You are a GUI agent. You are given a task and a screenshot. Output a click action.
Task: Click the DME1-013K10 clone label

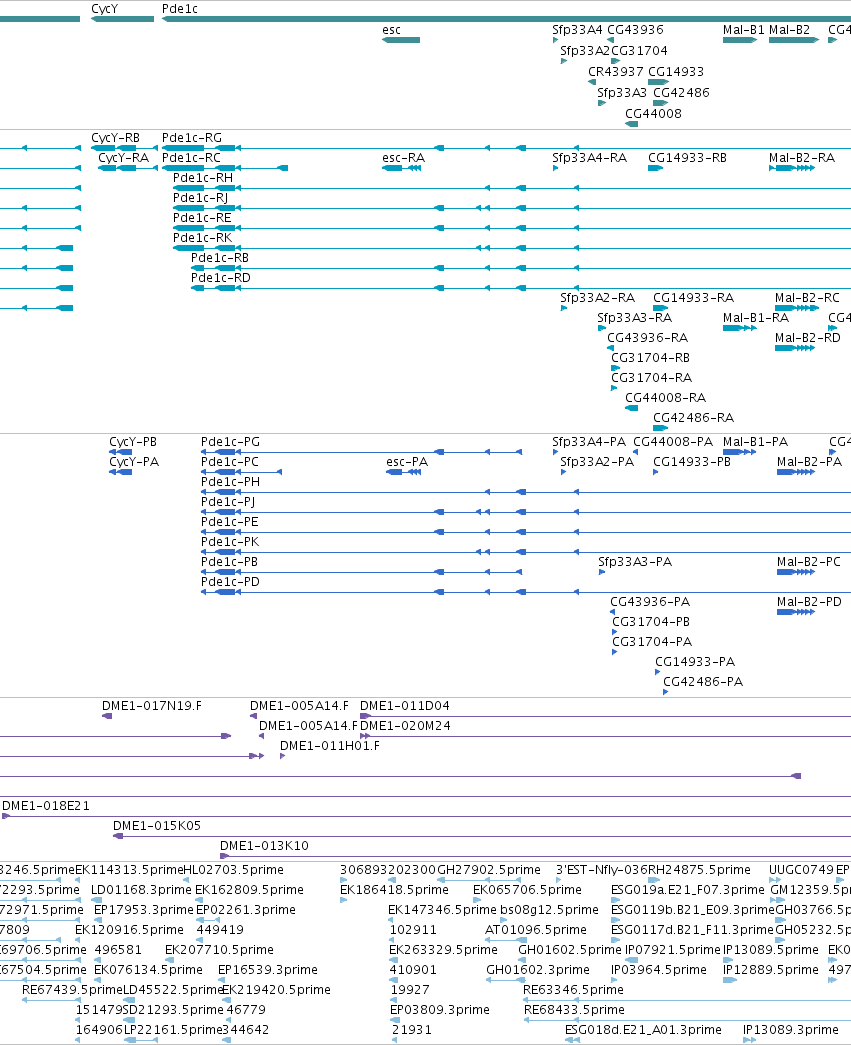(x=264, y=845)
